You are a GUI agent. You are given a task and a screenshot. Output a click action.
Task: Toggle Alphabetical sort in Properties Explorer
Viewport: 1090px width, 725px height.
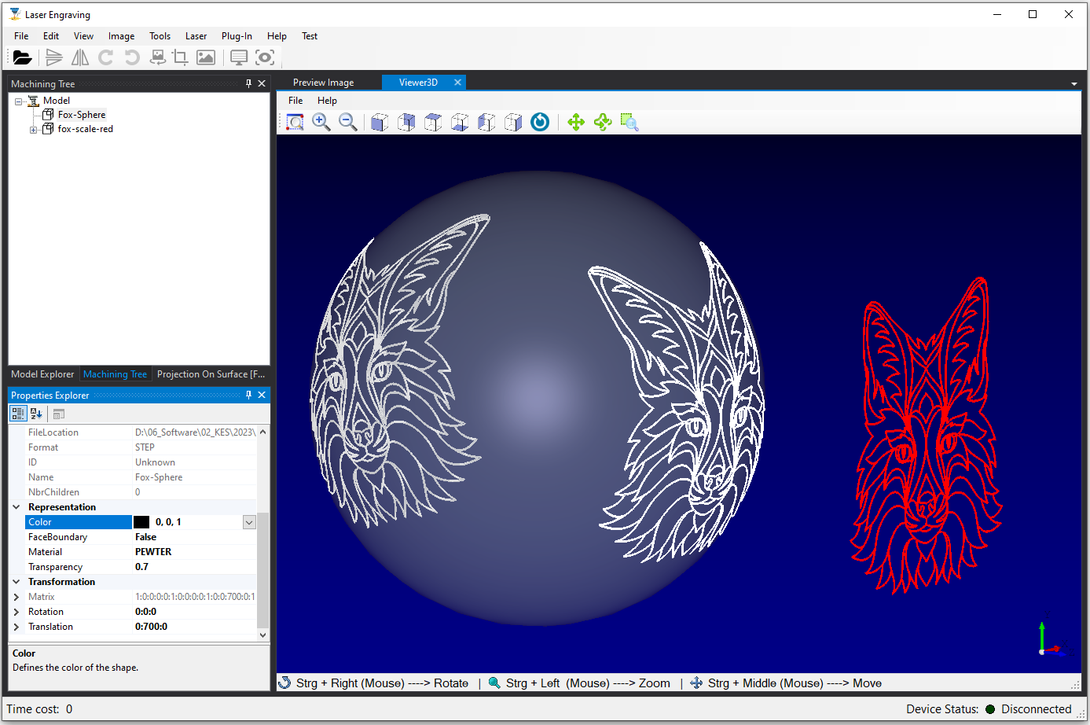coord(37,414)
